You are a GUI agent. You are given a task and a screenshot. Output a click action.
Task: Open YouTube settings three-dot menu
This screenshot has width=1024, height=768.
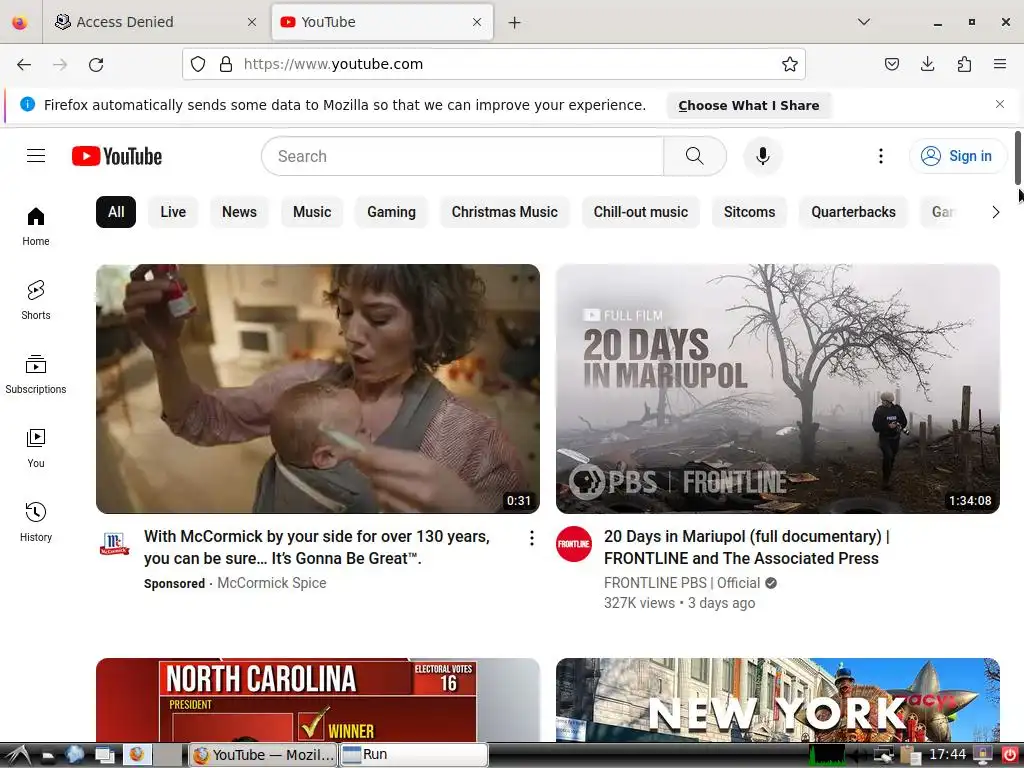[880, 156]
